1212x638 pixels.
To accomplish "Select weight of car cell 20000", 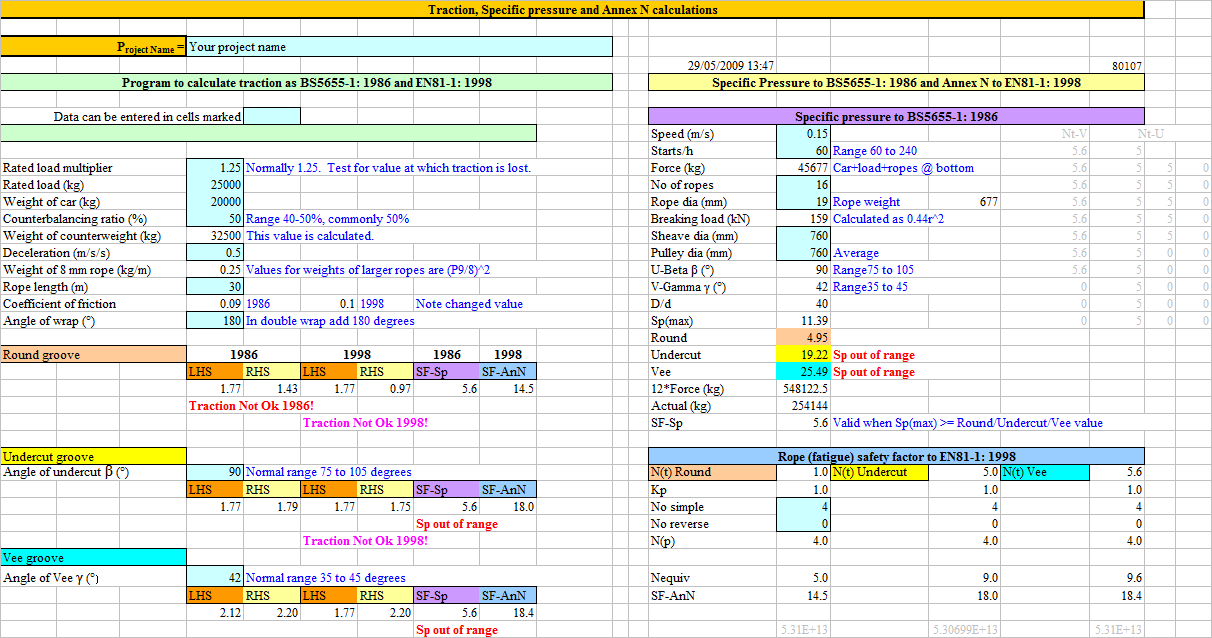I will [215, 202].
